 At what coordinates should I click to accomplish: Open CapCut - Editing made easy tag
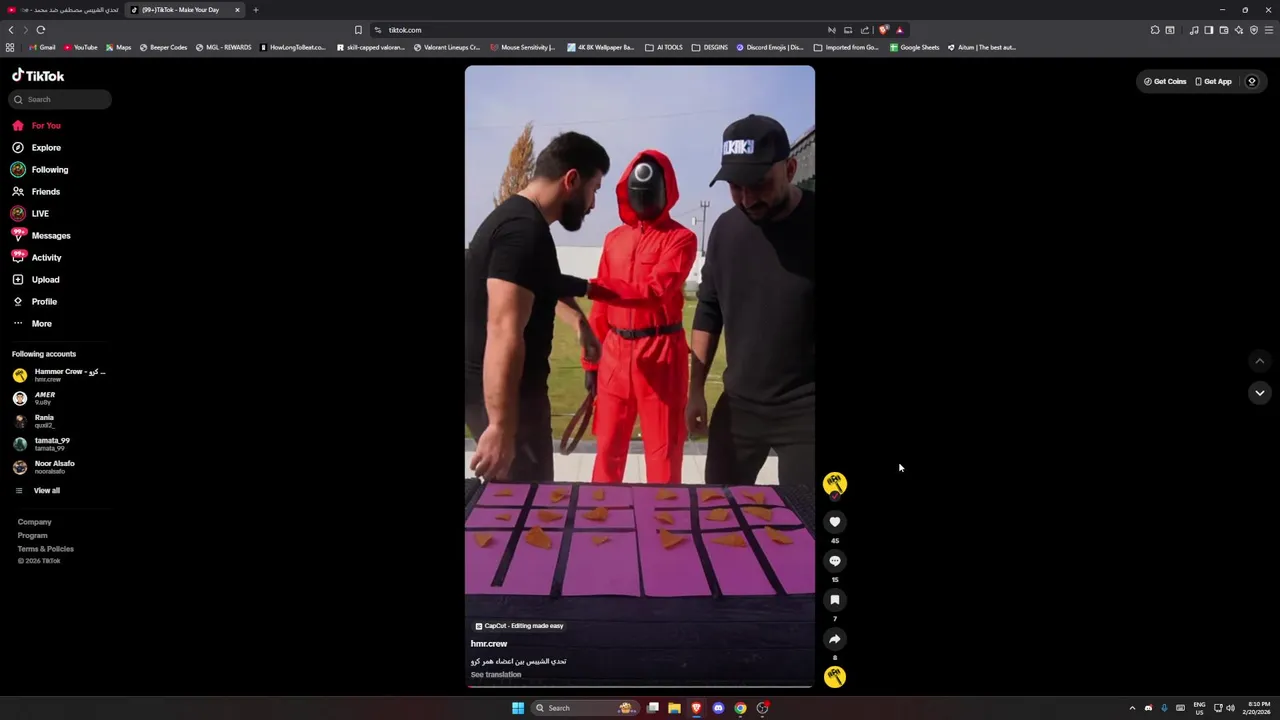click(519, 626)
